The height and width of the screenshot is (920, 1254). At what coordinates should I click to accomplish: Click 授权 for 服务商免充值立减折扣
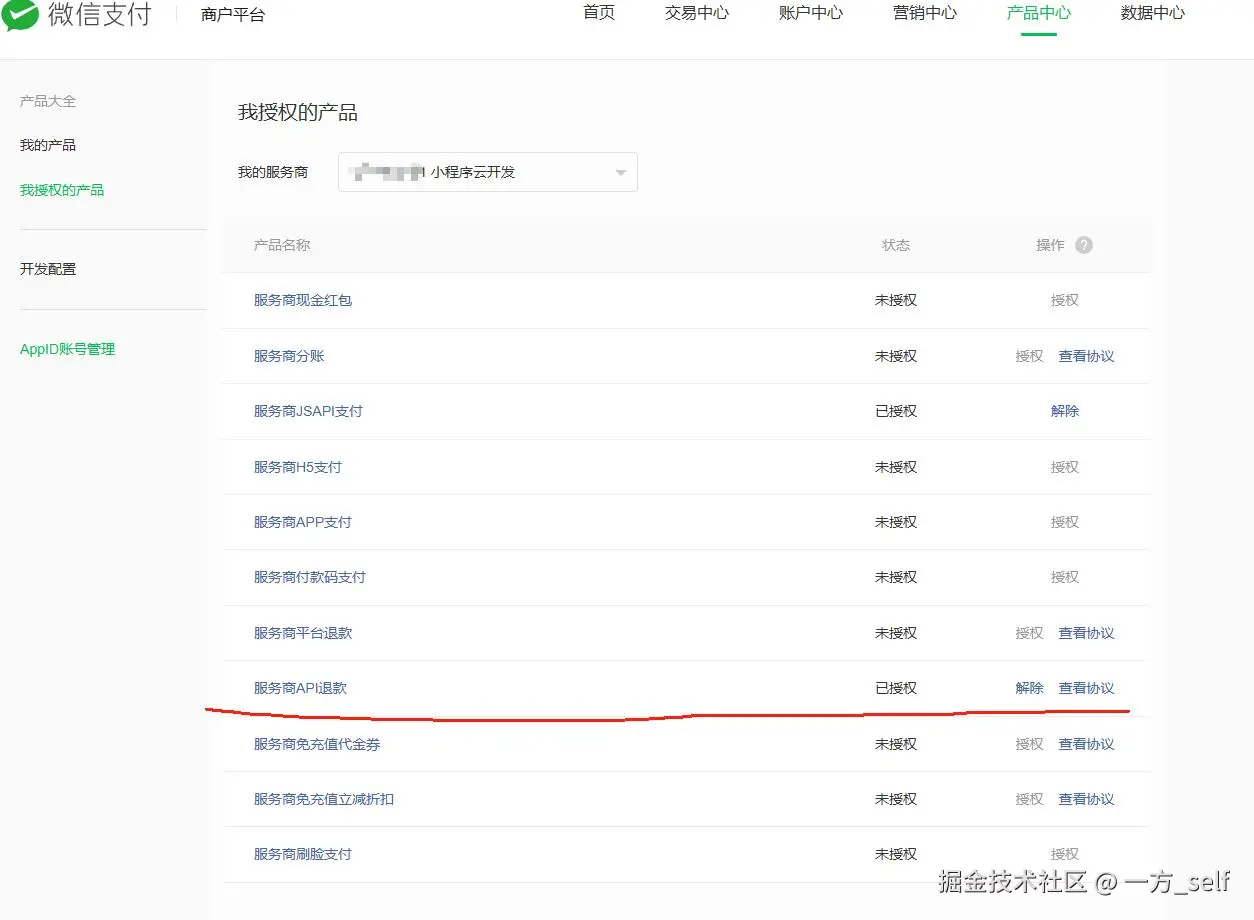click(x=1030, y=799)
